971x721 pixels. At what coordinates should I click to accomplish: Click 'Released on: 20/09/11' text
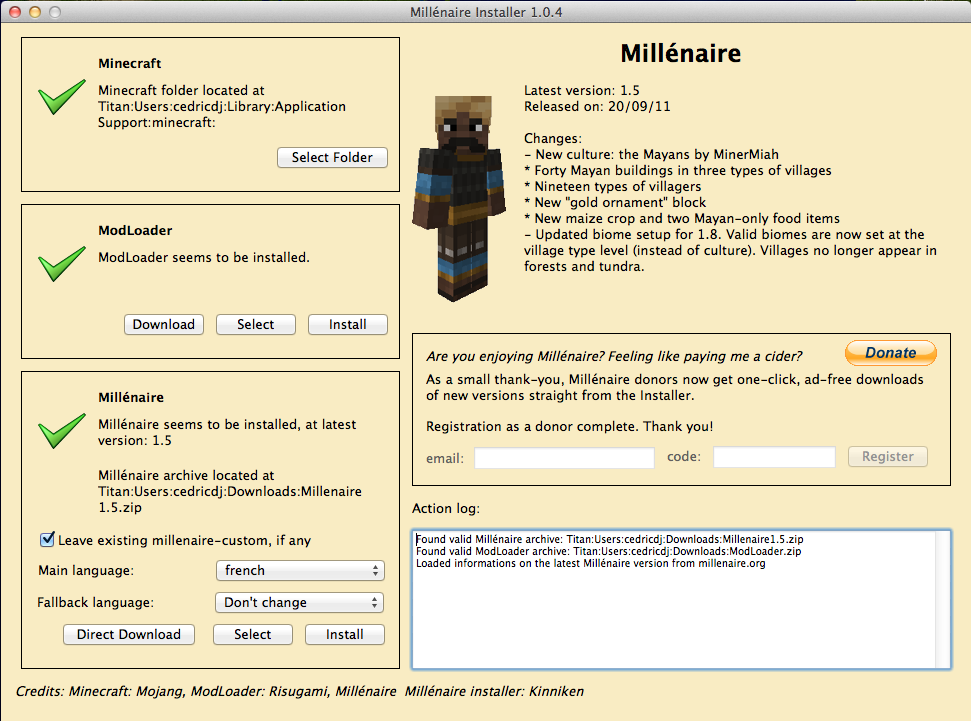click(x=597, y=107)
